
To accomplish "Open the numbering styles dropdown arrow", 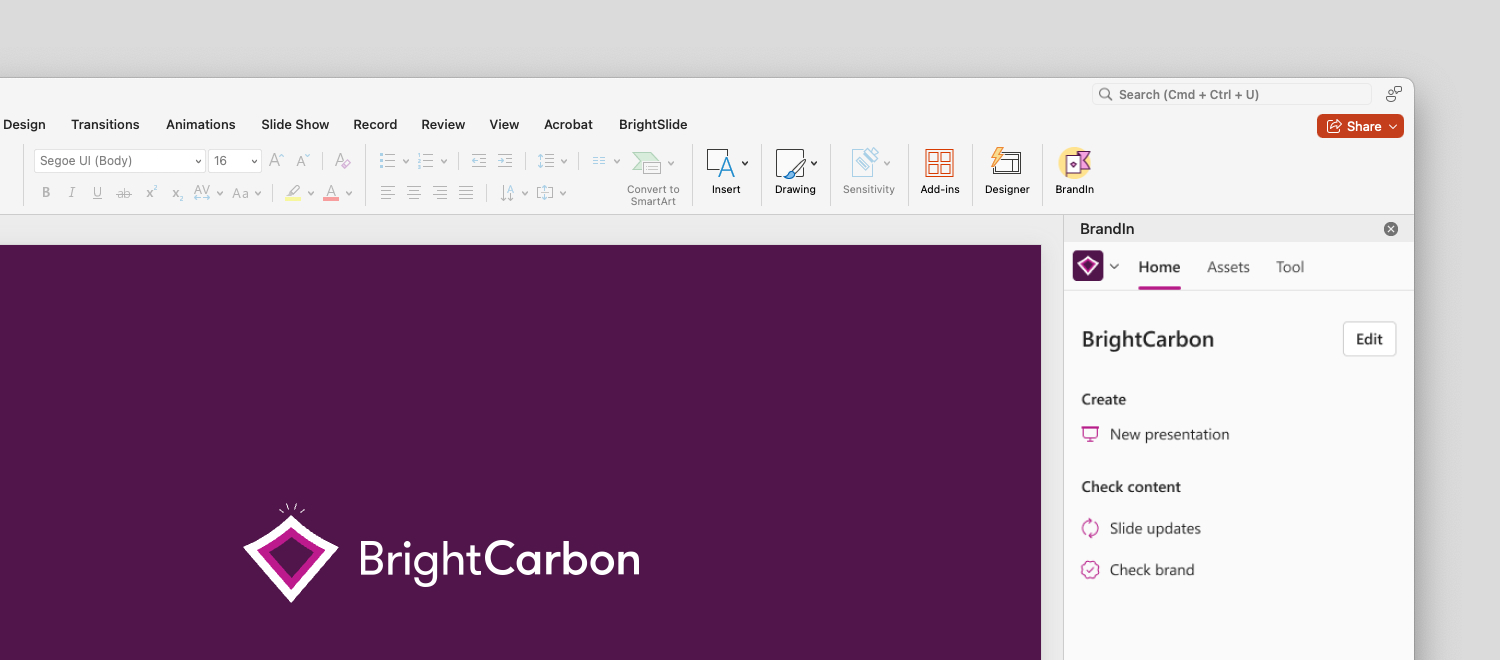I will pos(444,161).
